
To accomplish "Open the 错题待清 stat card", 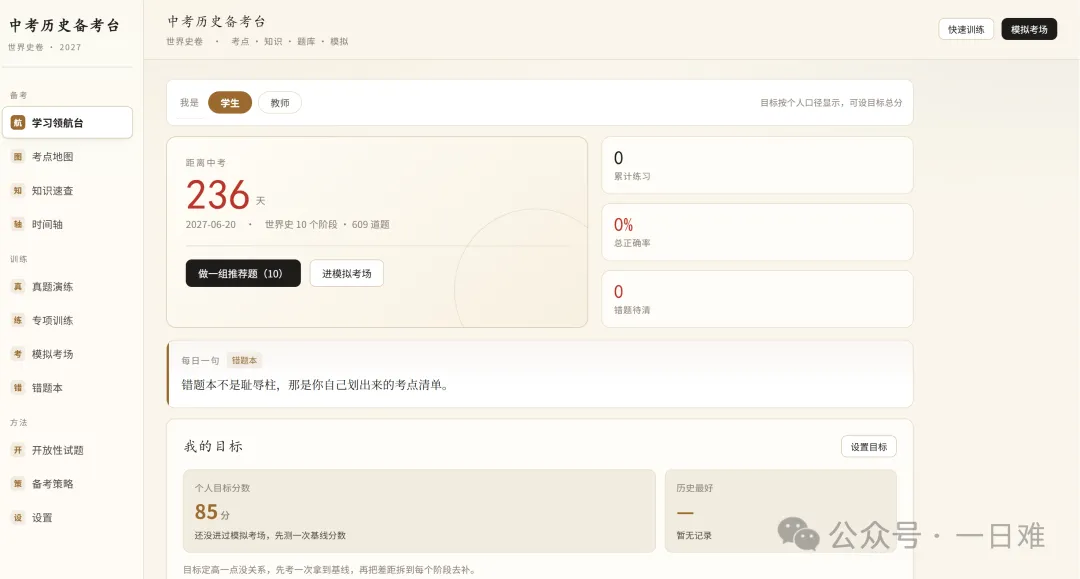I will pos(757,299).
